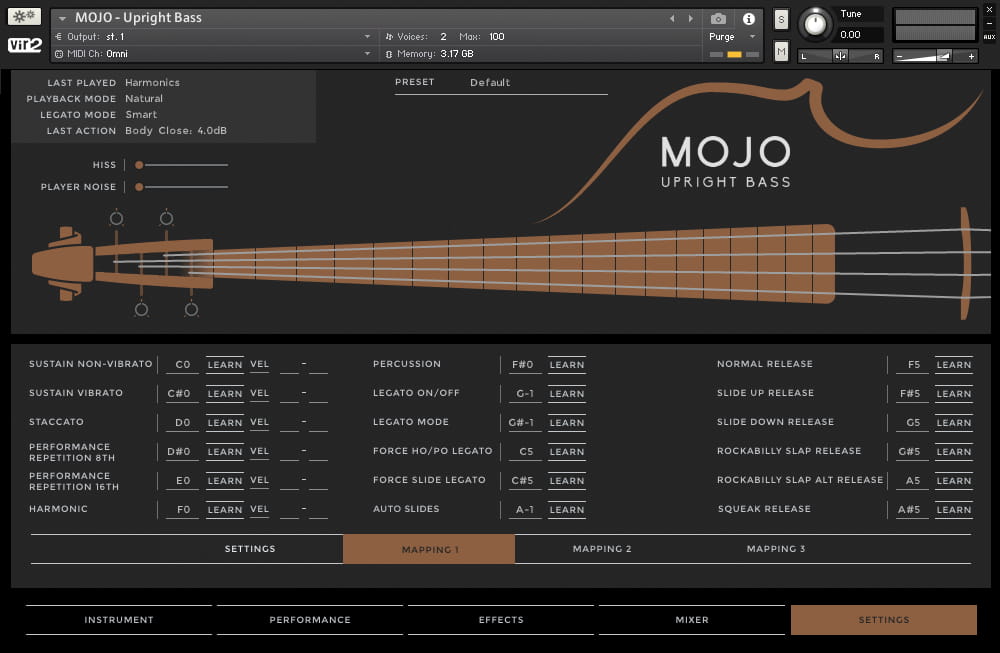Open the Output st.1 dropdown
This screenshot has width=1000, height=653.
(213, 37)
